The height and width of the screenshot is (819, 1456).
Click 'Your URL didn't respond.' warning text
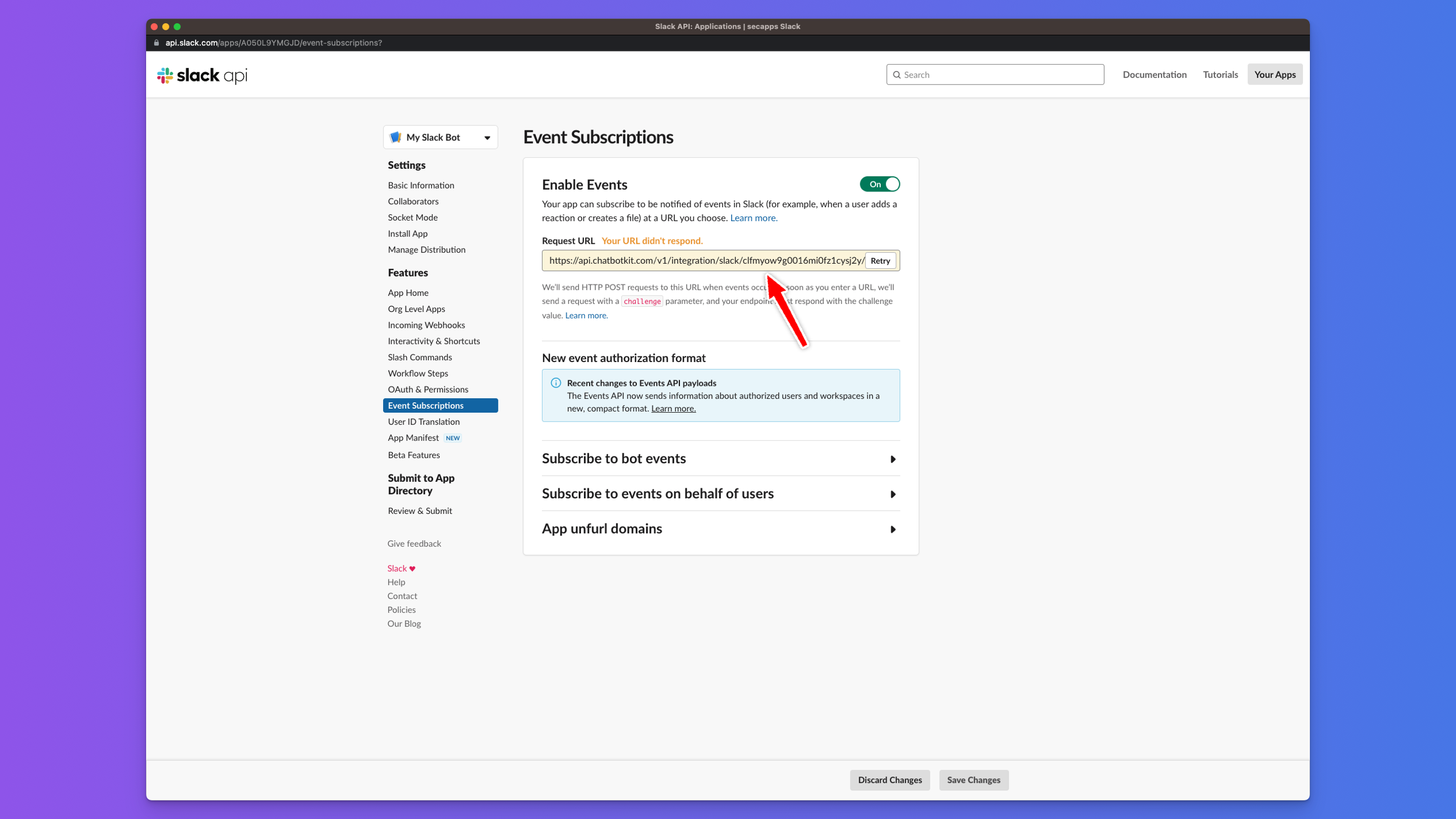coord(651,241)
